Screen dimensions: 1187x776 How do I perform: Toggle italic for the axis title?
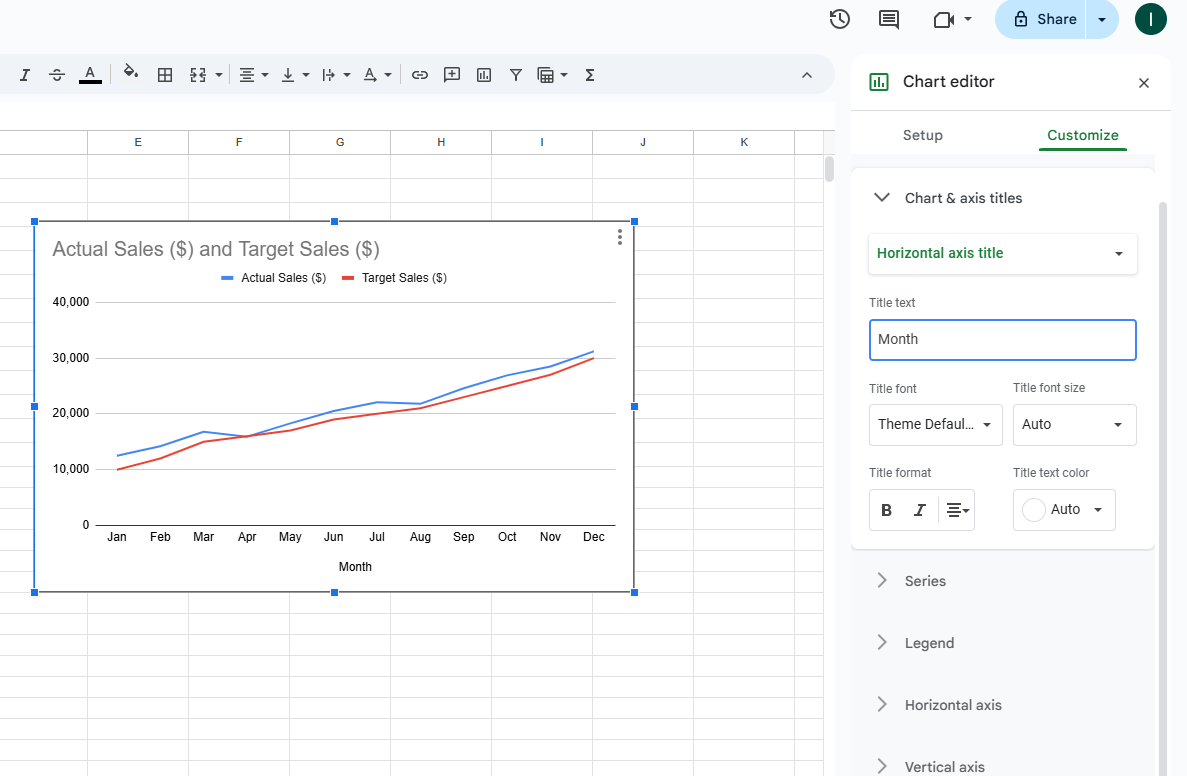920,510
